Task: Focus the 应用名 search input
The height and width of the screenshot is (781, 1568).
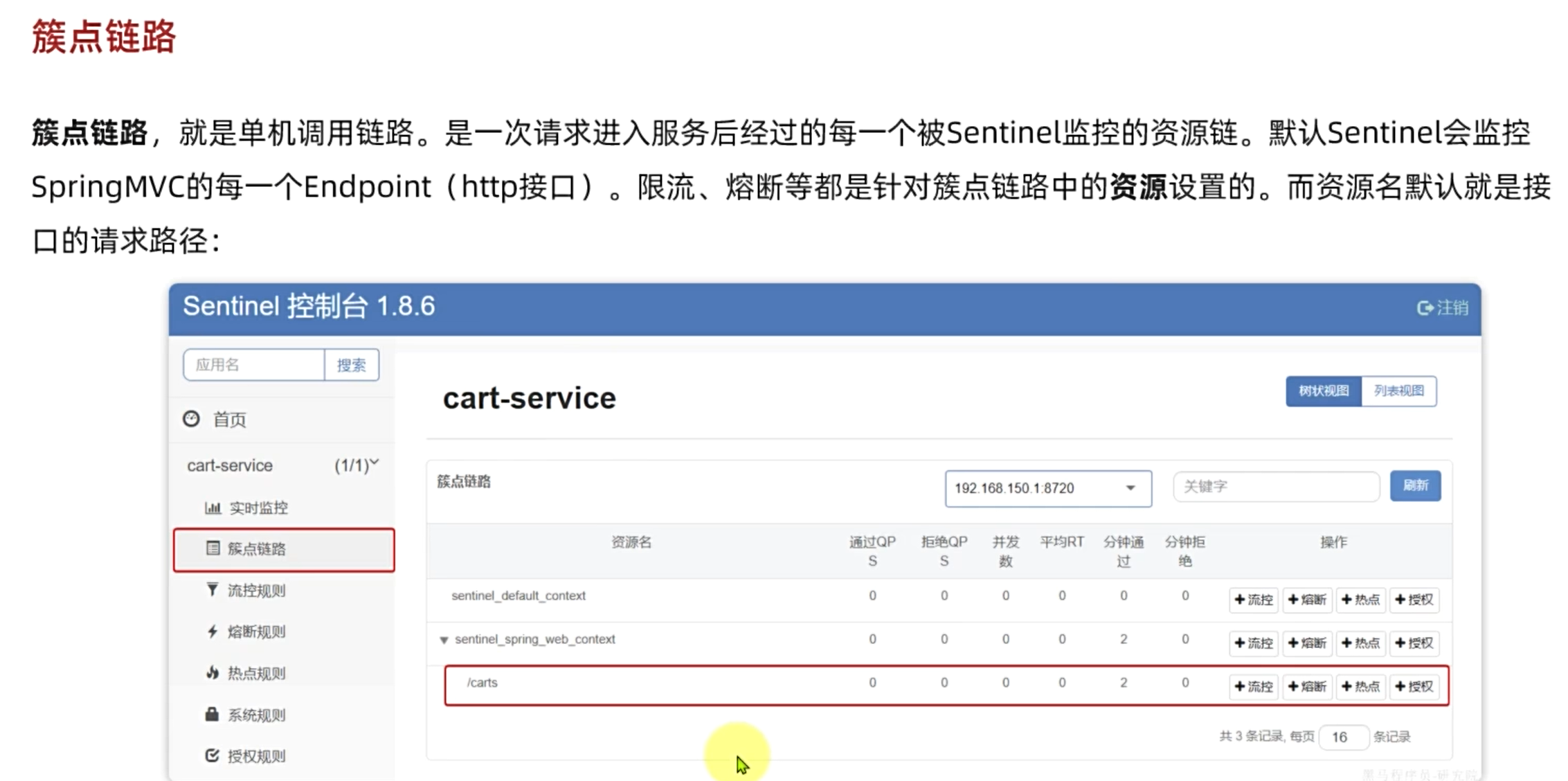Action: click(x=254, y=365)
